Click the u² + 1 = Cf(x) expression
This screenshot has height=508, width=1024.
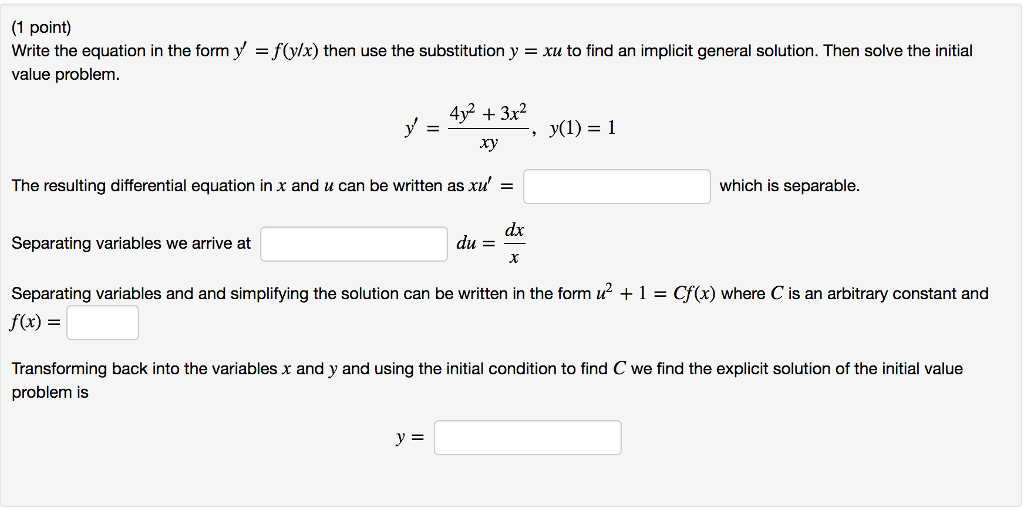[x=655, y=294]
